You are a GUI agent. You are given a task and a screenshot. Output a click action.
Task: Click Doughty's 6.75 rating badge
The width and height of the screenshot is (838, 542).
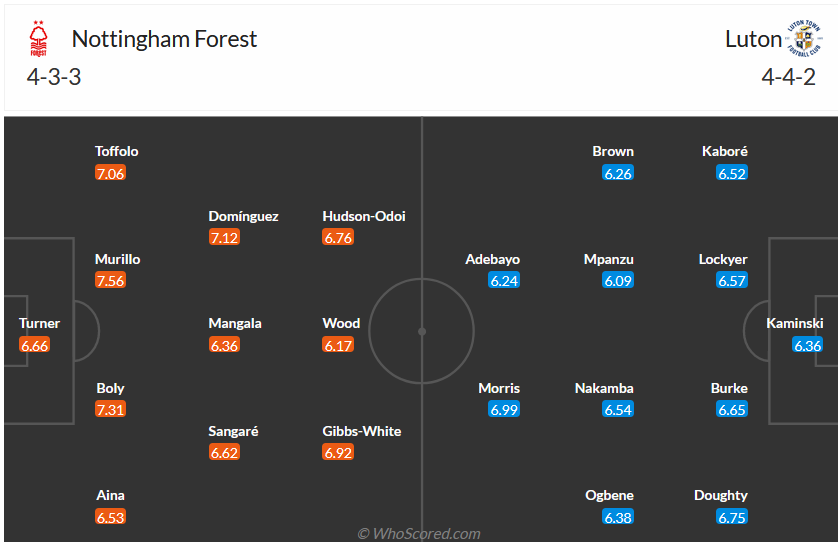coord(732,517)
